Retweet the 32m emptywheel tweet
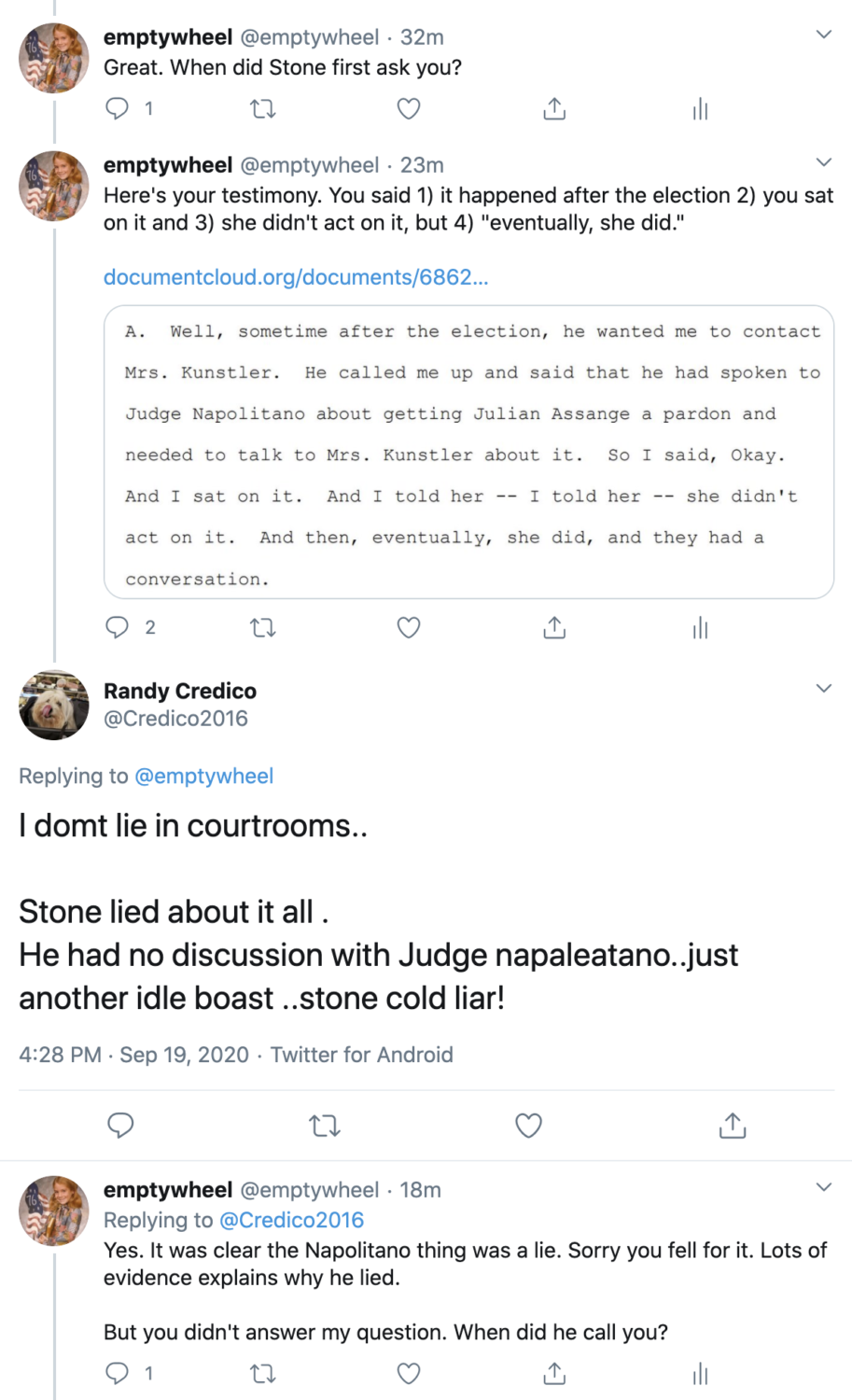This screenshot has width=852, height=1400. 263,109
